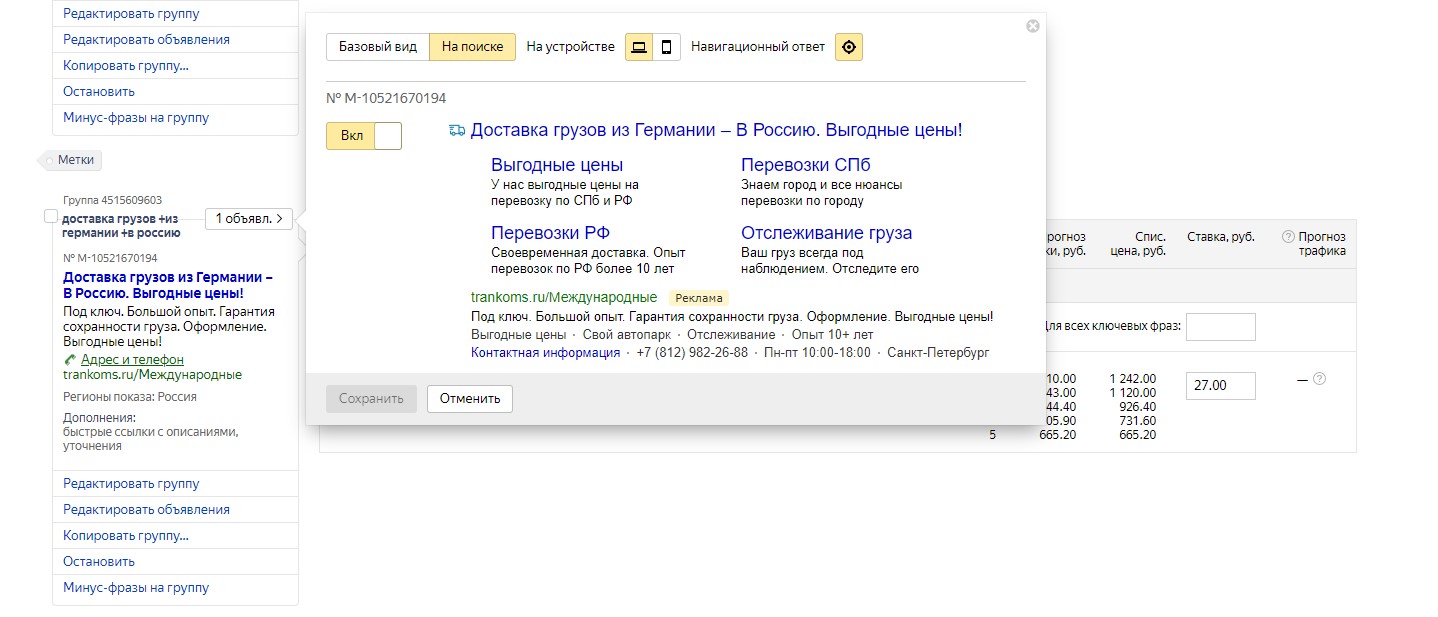Open Контактная информация link
Screen dimensions: 1438x617
click(x=545, y=353)
